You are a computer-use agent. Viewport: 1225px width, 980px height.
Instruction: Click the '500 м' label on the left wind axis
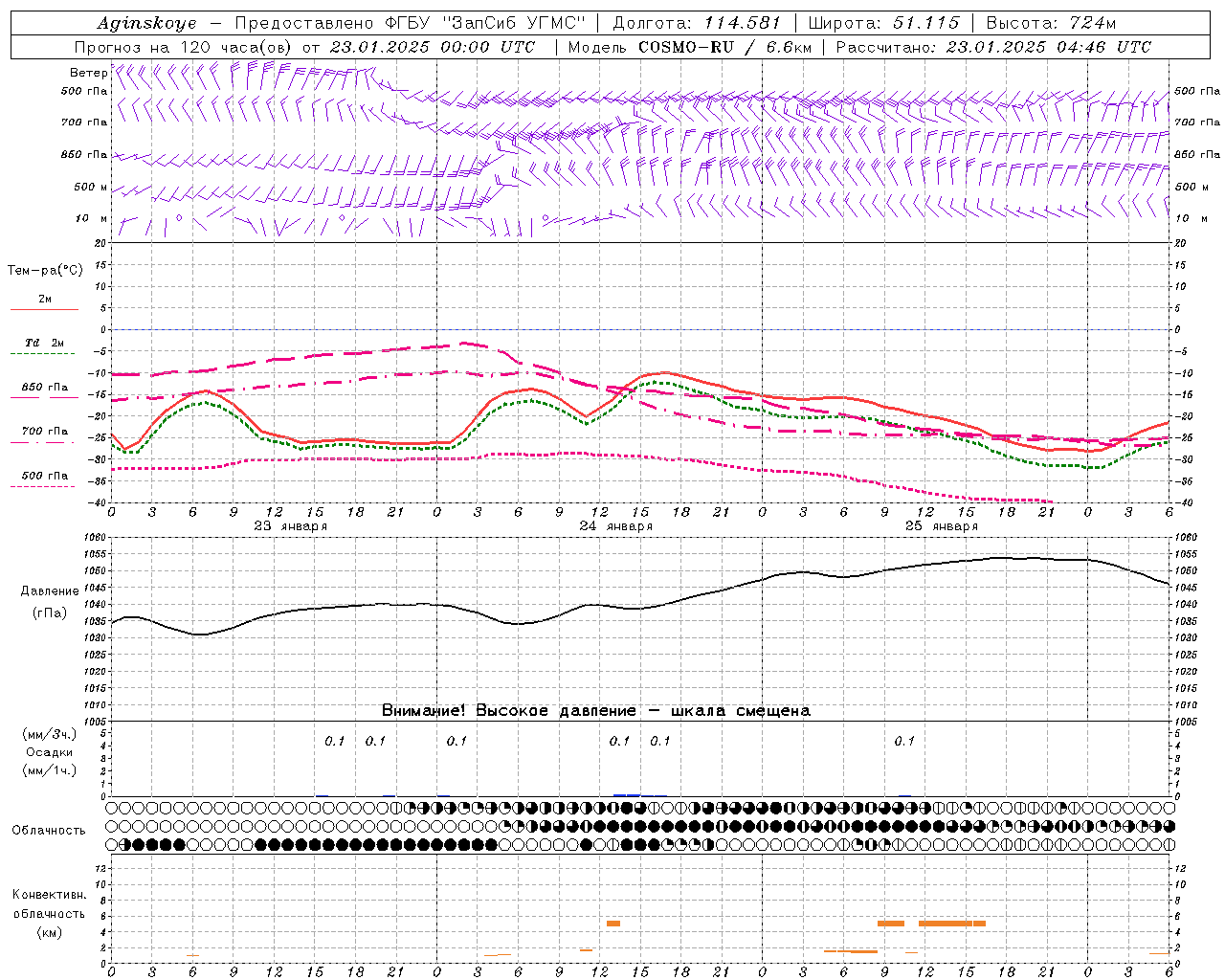click(91, 188)
